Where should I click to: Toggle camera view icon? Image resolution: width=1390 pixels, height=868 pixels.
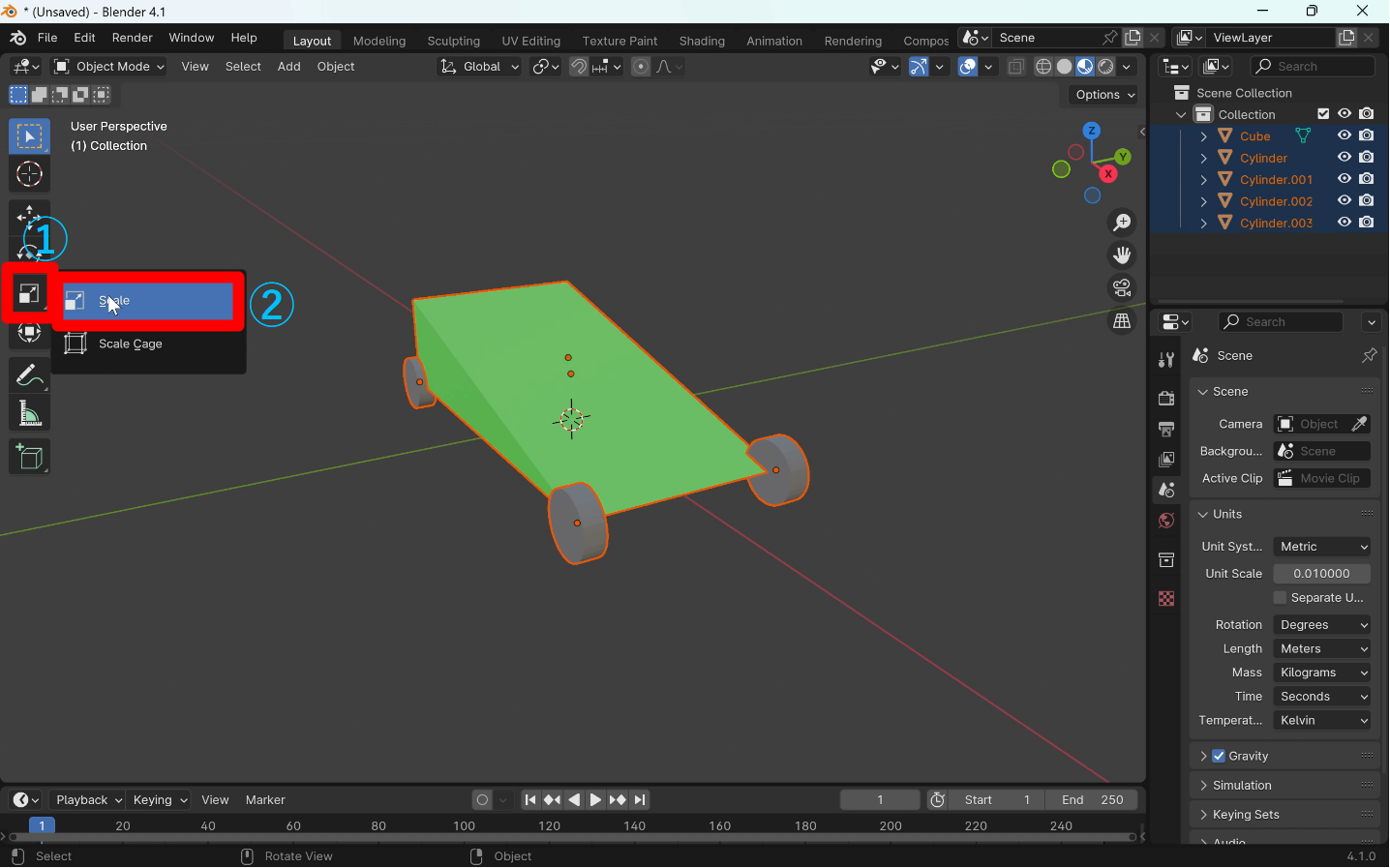click(1122, 288)
